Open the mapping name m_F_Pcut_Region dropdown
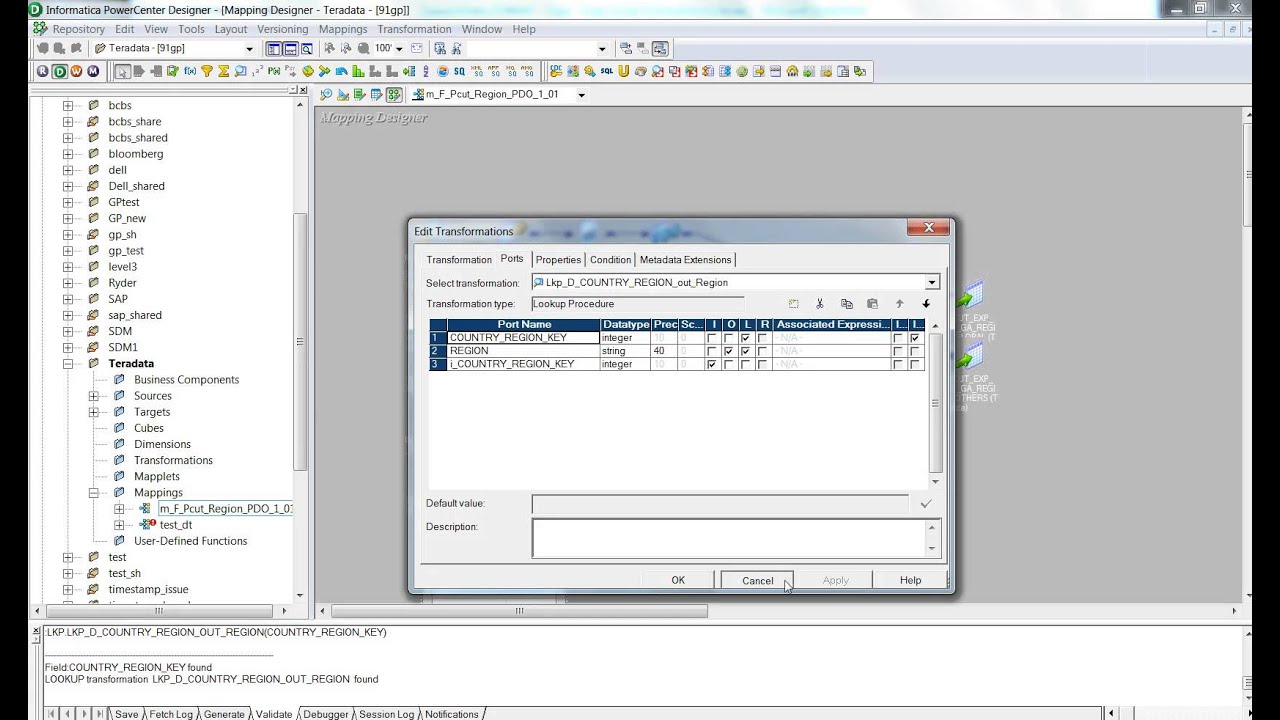 [x=581, y=95]
